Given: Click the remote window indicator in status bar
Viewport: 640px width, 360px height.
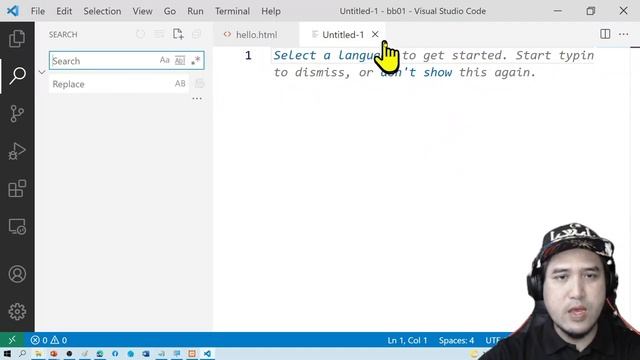Looking at the screenshot, I should coord(12,340).
